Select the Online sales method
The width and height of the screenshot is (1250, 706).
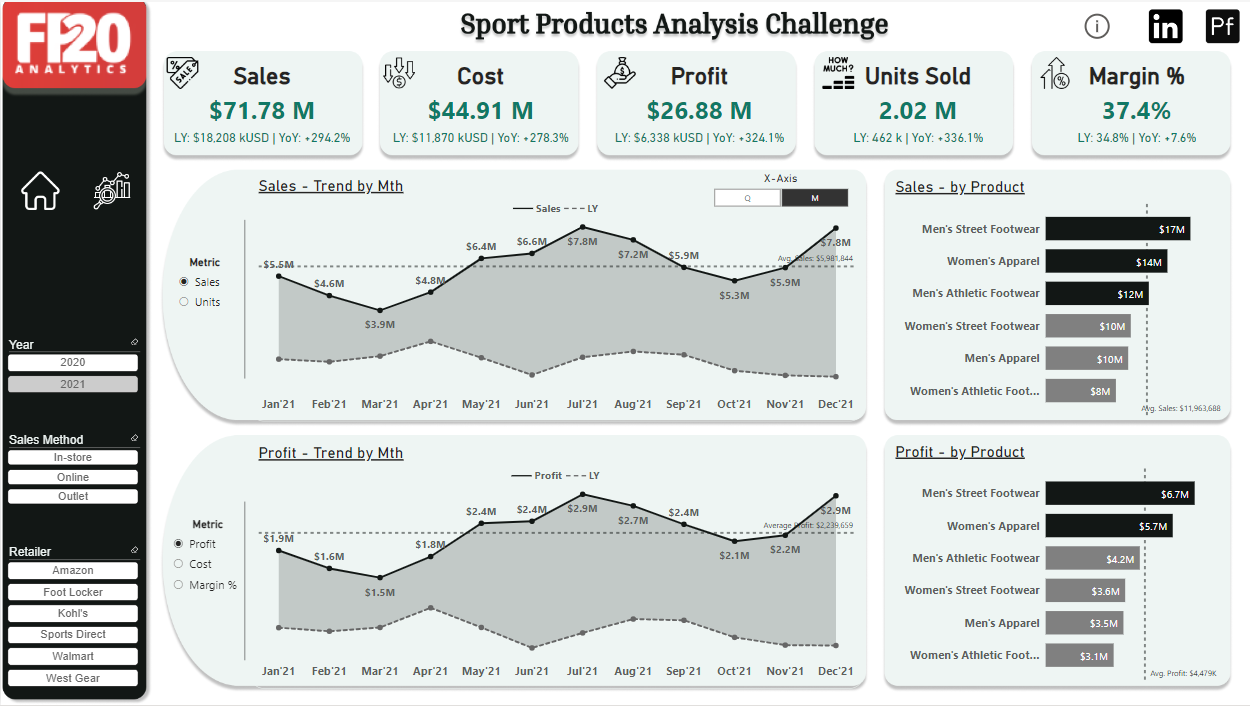click(x=73, y=477)
